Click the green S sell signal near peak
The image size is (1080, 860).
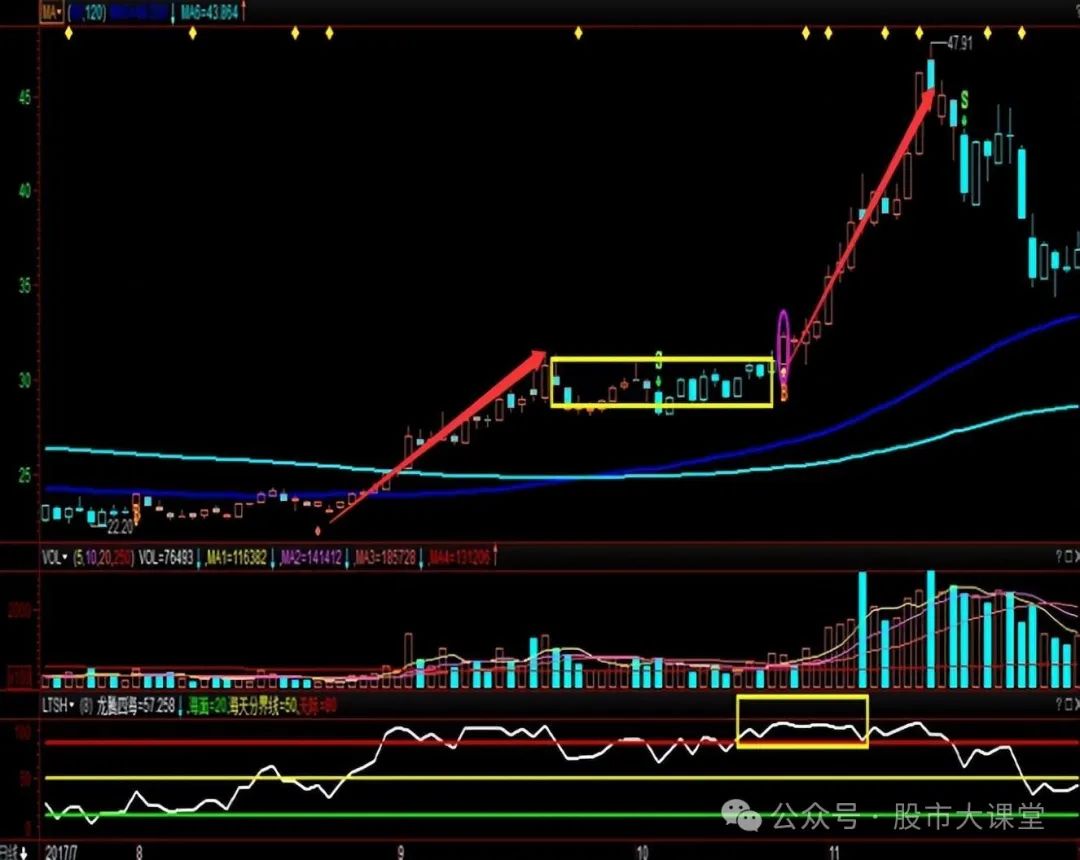point(965,98)
